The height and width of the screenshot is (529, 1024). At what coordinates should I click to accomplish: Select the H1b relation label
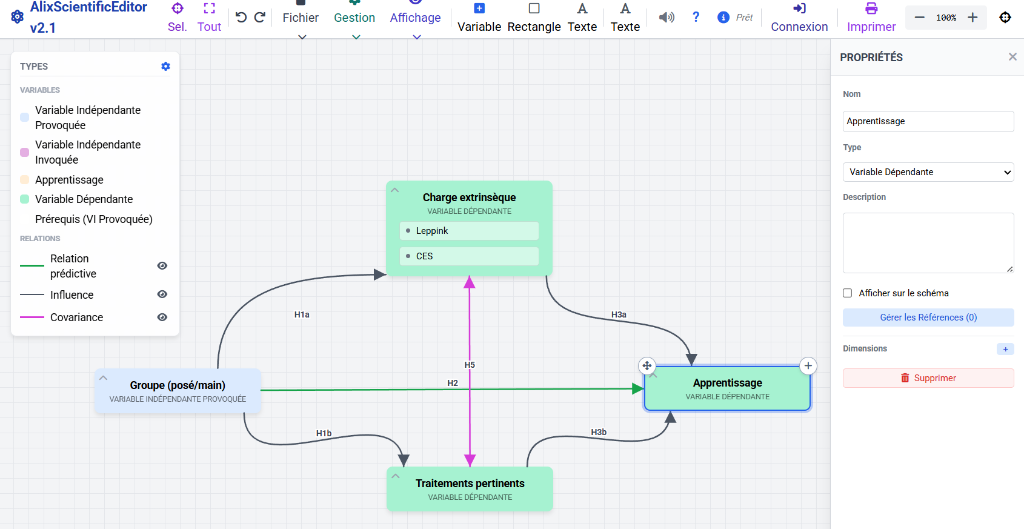click(324, 433)
